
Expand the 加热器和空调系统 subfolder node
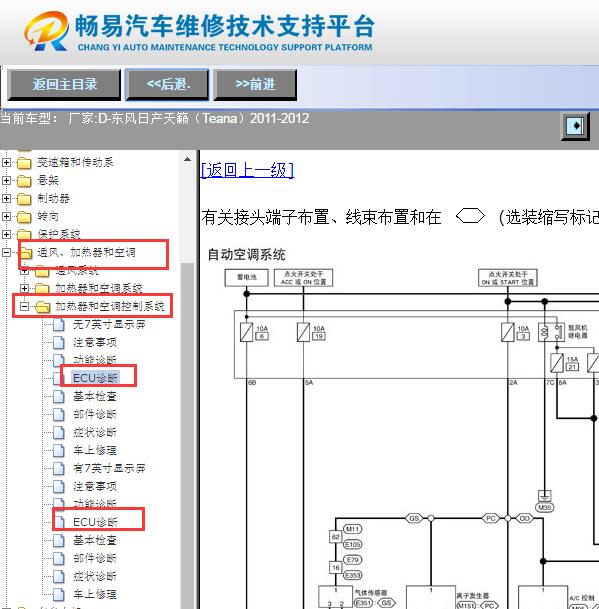(x=24, y=288)
